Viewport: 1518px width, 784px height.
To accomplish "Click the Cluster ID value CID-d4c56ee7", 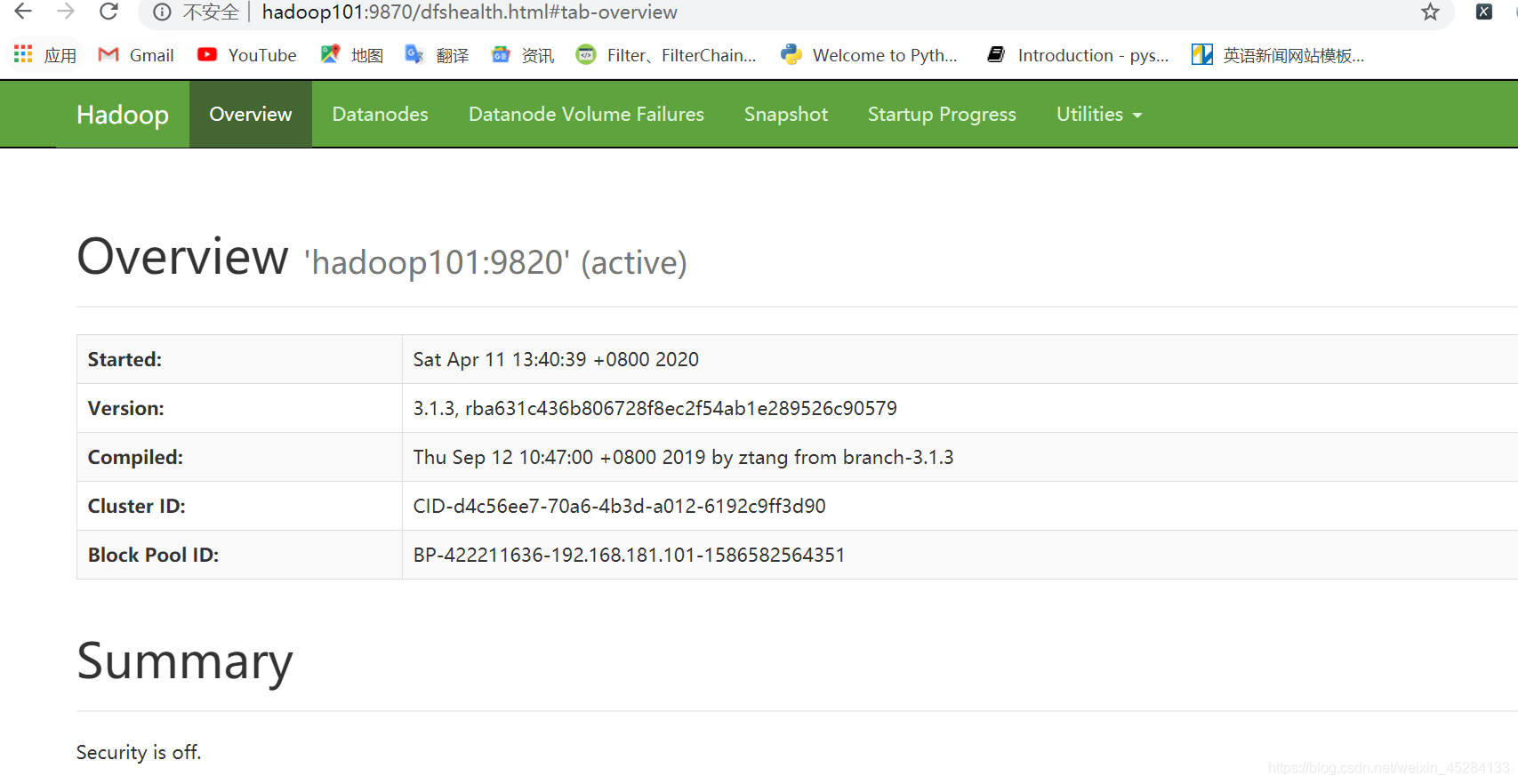I will 620,506.
